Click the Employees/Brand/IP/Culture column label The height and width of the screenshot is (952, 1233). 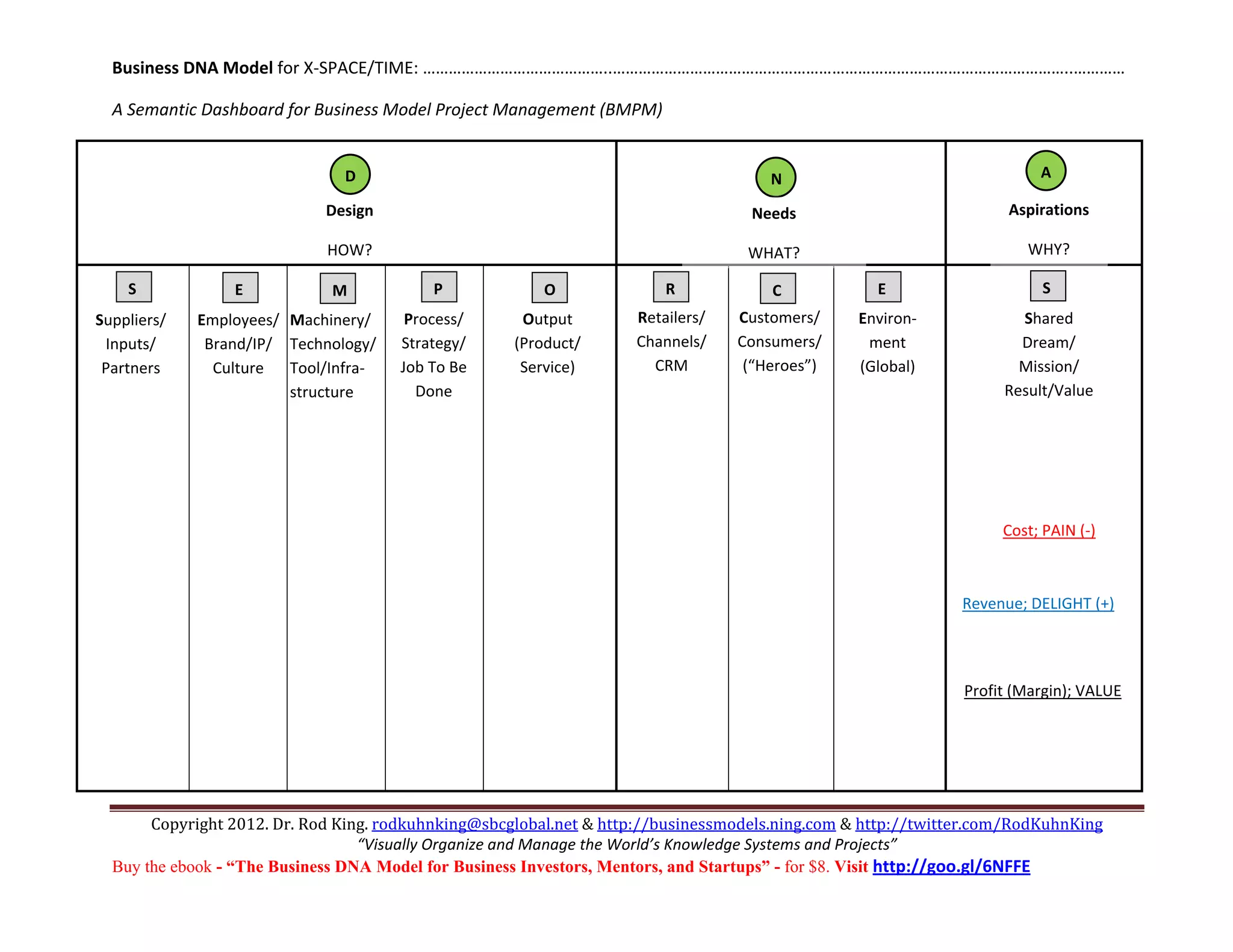point(238,344)
